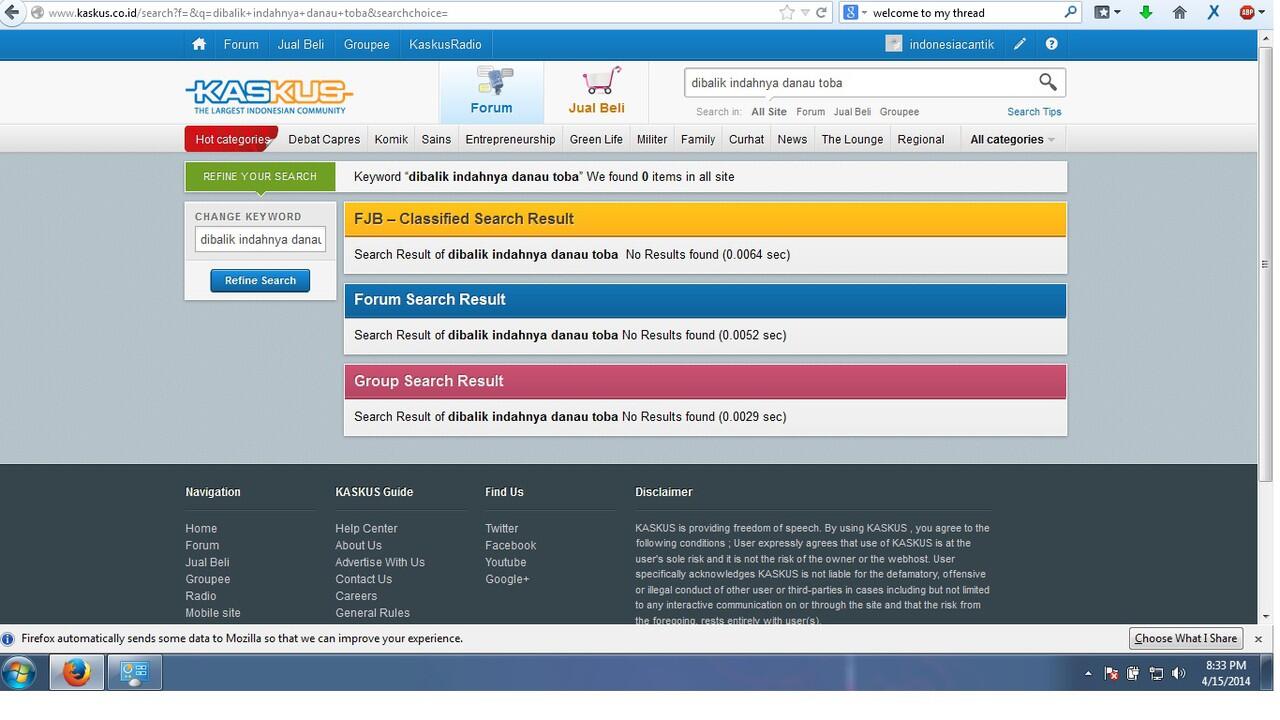Search in All Site option
The image size is (1280, 720).
(x=769, y=112)
